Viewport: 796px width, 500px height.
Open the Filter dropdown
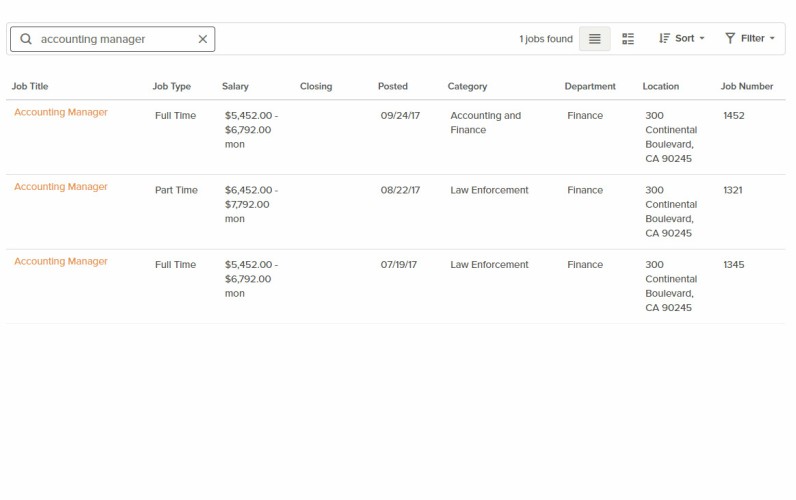(x=750, y=39)
